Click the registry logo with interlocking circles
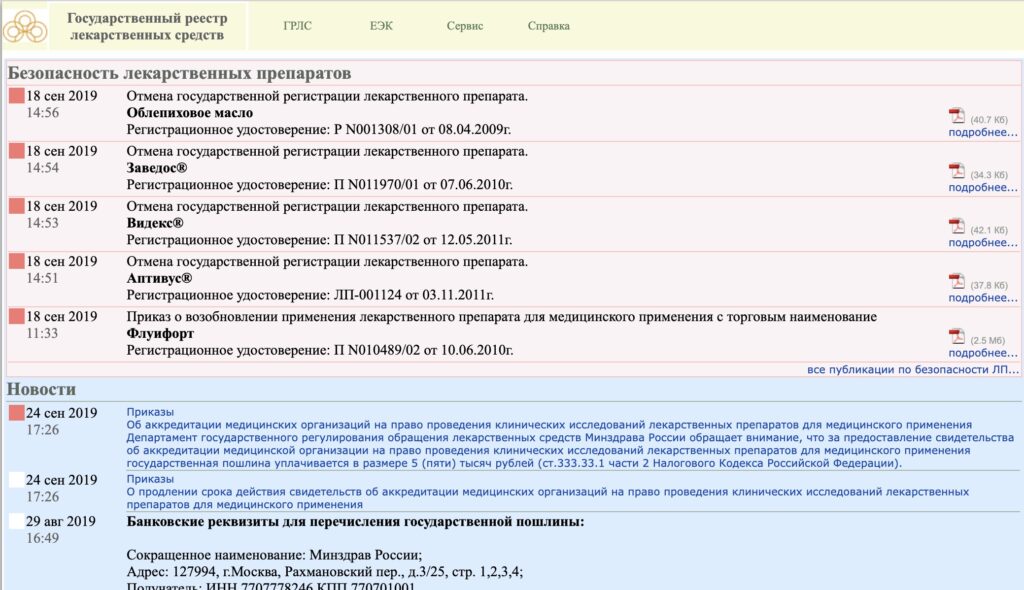The width and height of the screenshot is (1024, 590). [x=25, y=26]
